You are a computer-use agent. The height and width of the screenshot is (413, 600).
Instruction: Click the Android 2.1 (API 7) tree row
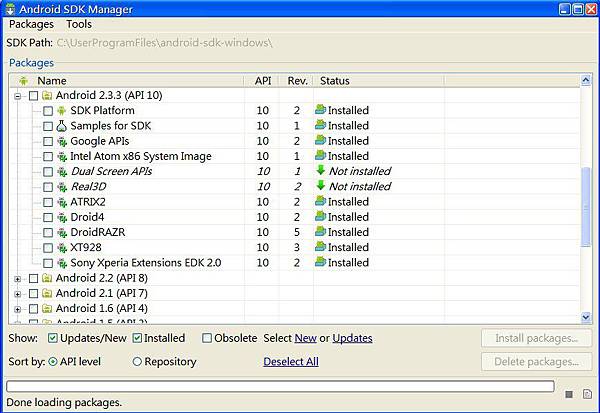click(295, 293)
